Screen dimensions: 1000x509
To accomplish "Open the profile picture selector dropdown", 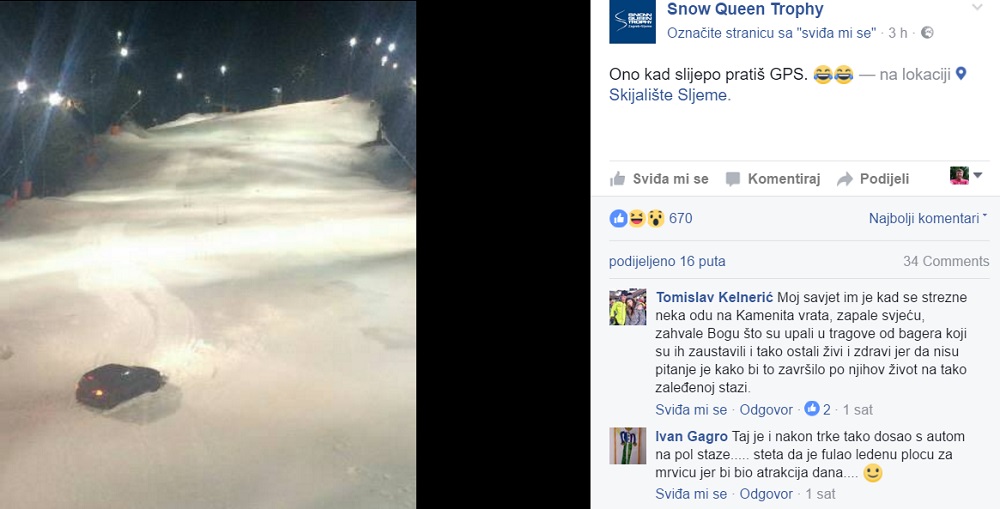I will pyautogui.click(x=966, y=175).
